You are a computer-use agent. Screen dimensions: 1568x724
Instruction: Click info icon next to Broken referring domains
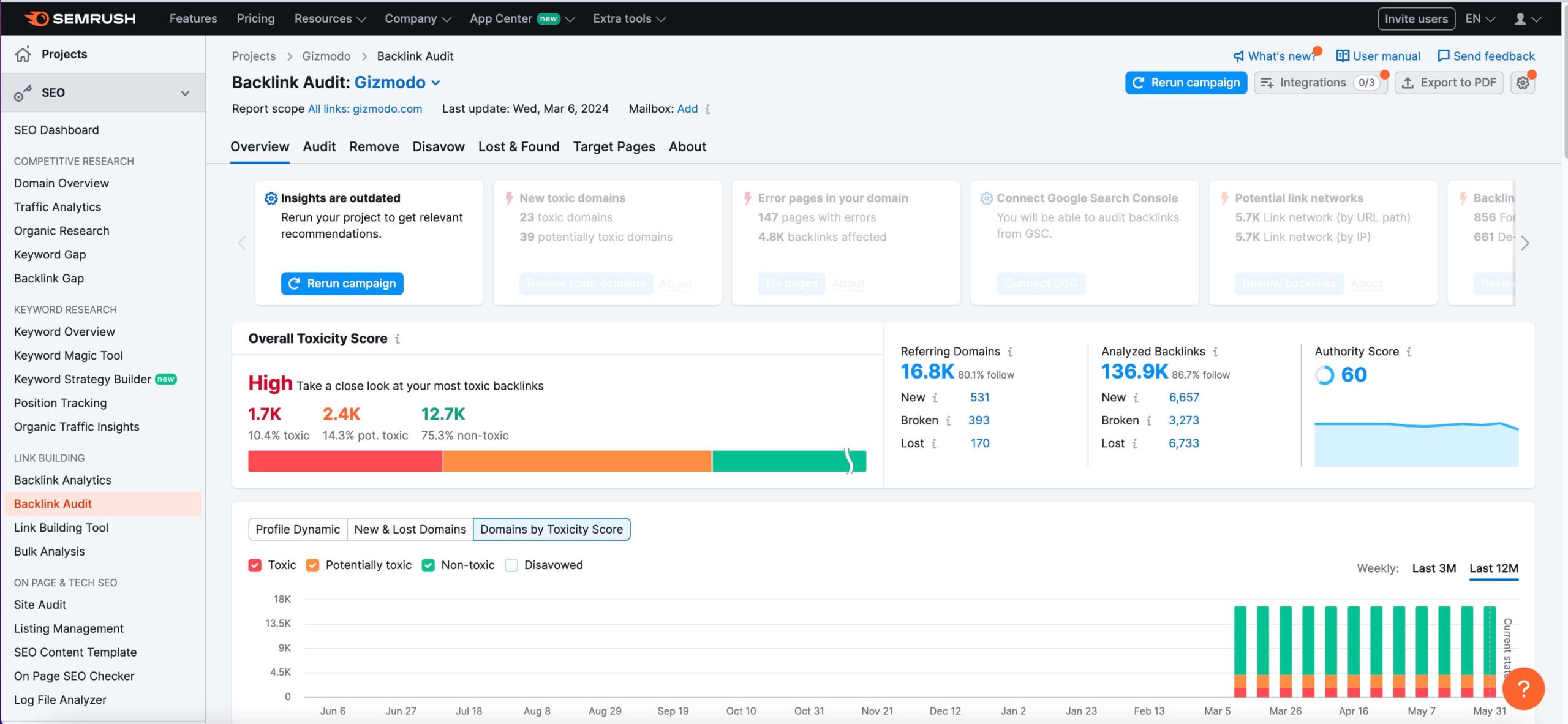coord(948,421)
